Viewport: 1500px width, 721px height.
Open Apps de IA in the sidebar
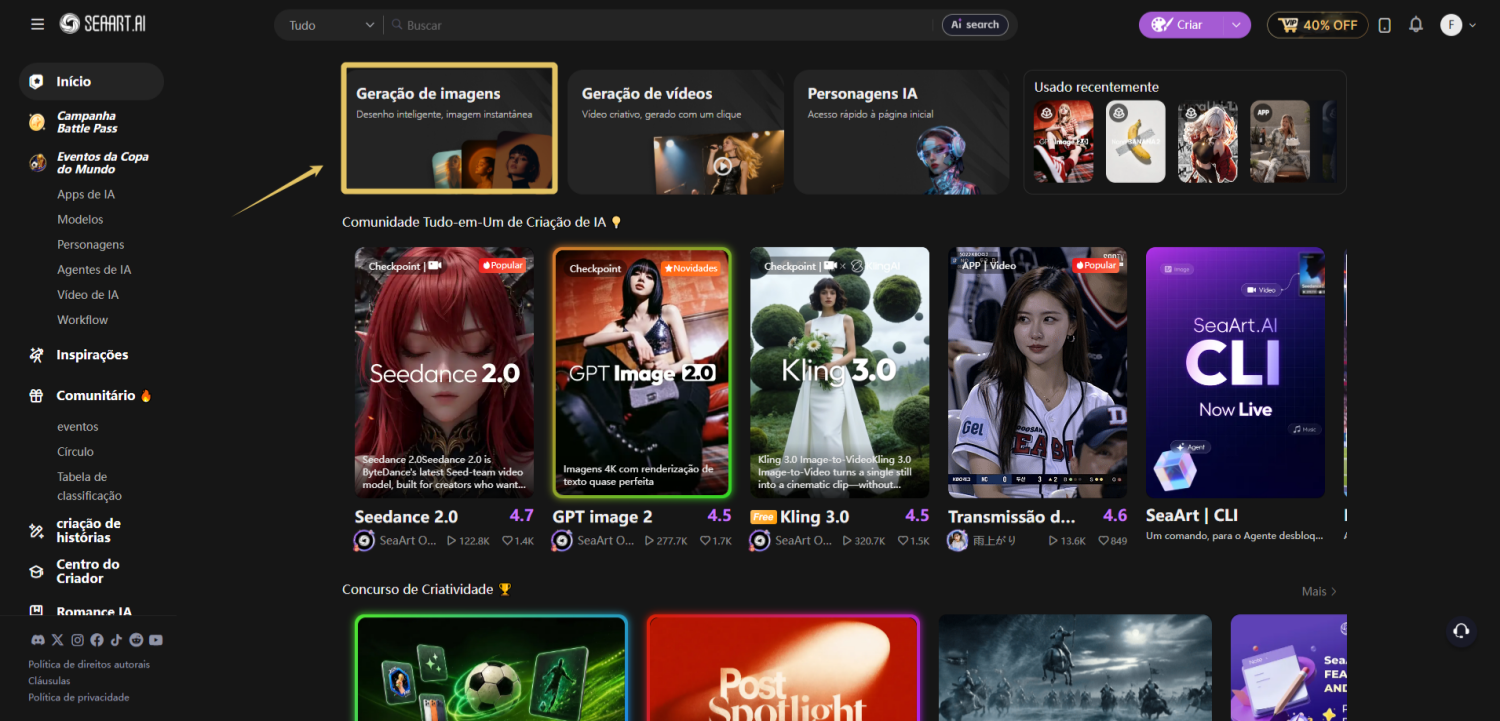click(x=86, y=194)
